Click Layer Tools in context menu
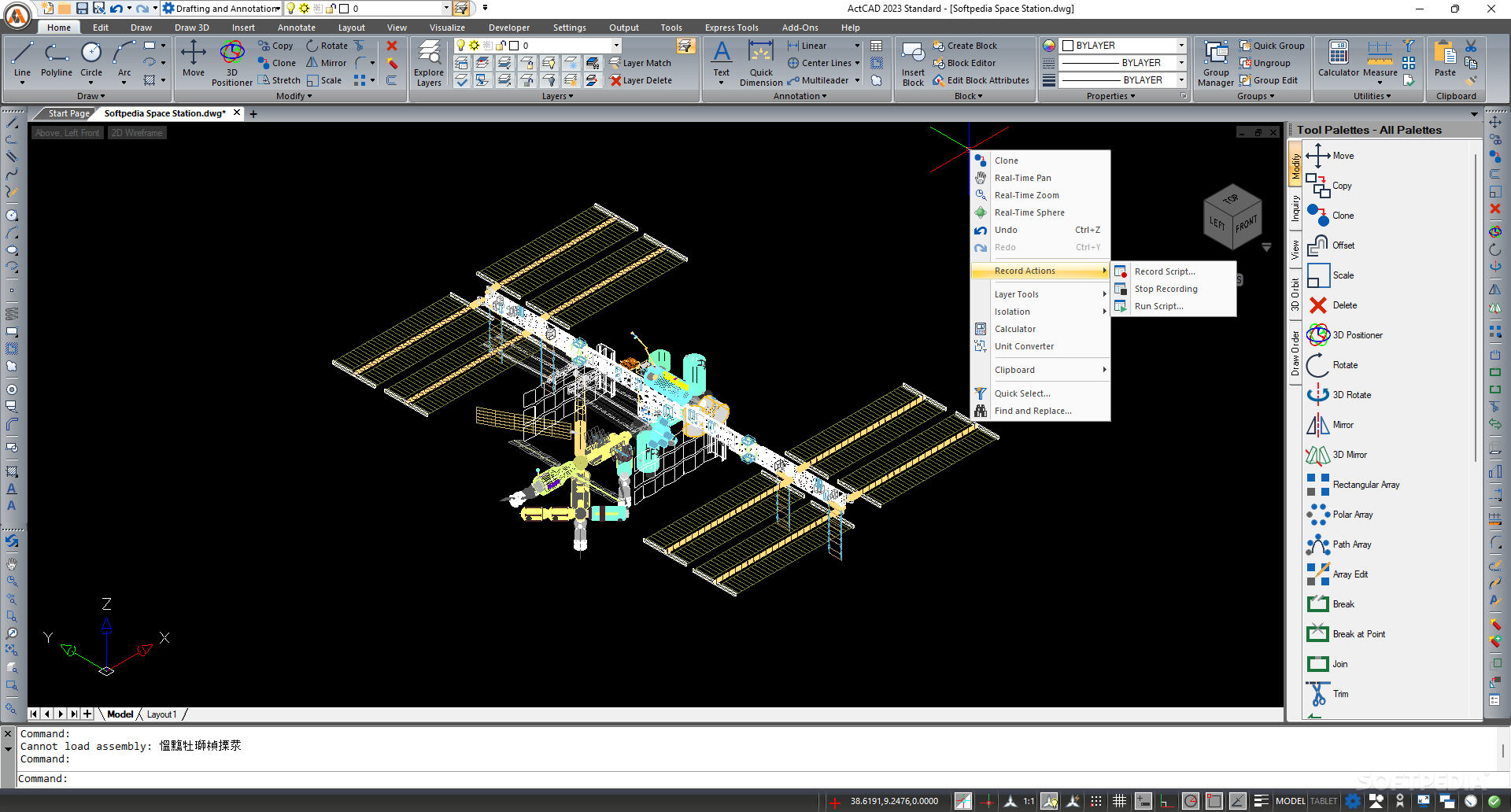1511x812 pixels. click(1040, 294)
